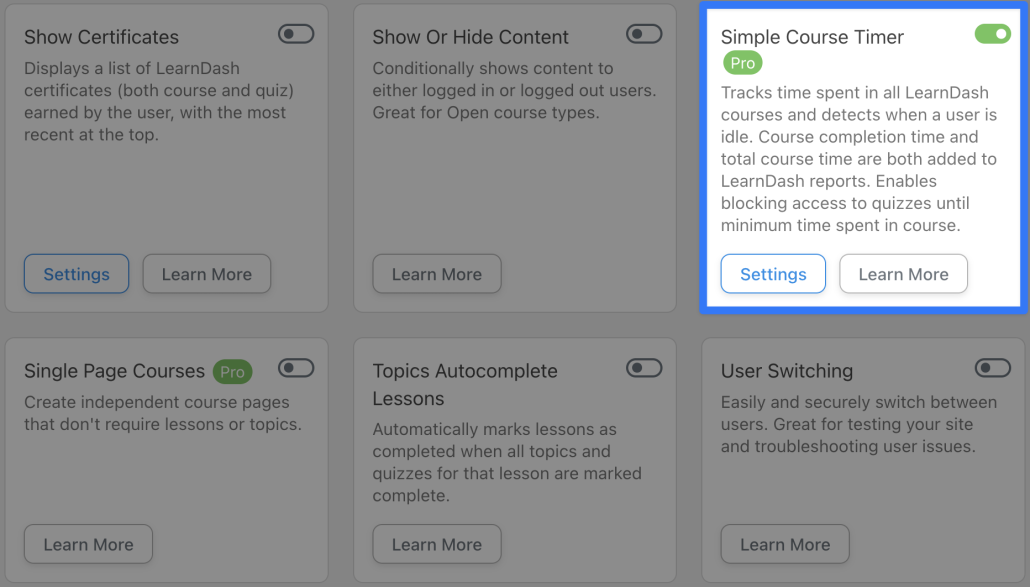Click the User Switching card heading
This screenshot has height=587, width=1030.
786,371
